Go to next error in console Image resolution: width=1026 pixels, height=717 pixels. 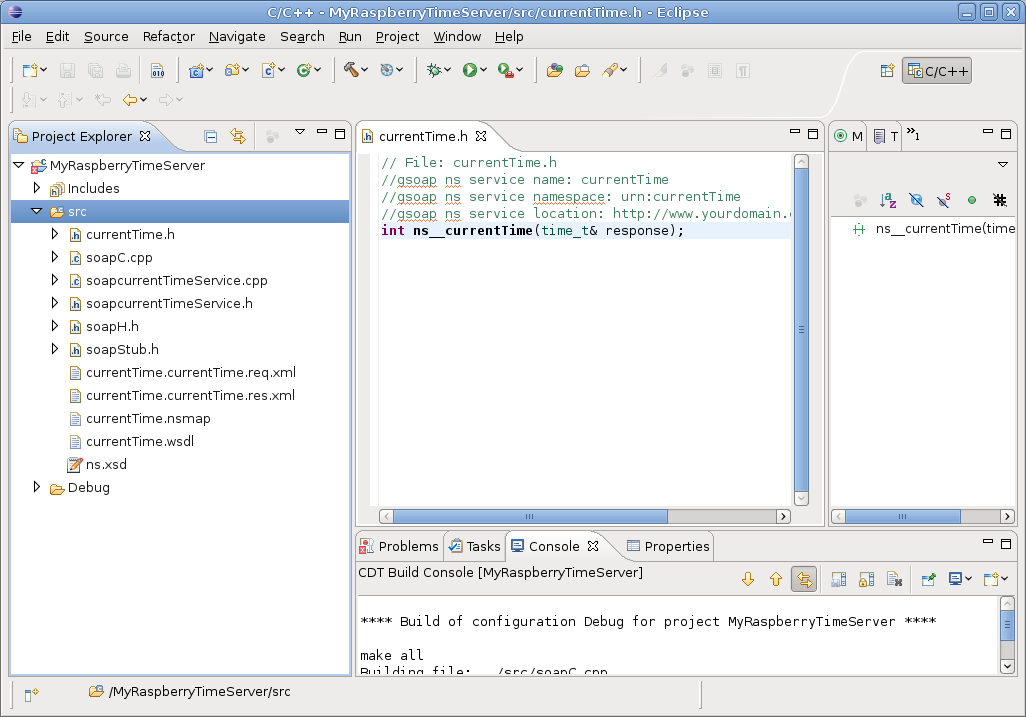pos(748,579)
